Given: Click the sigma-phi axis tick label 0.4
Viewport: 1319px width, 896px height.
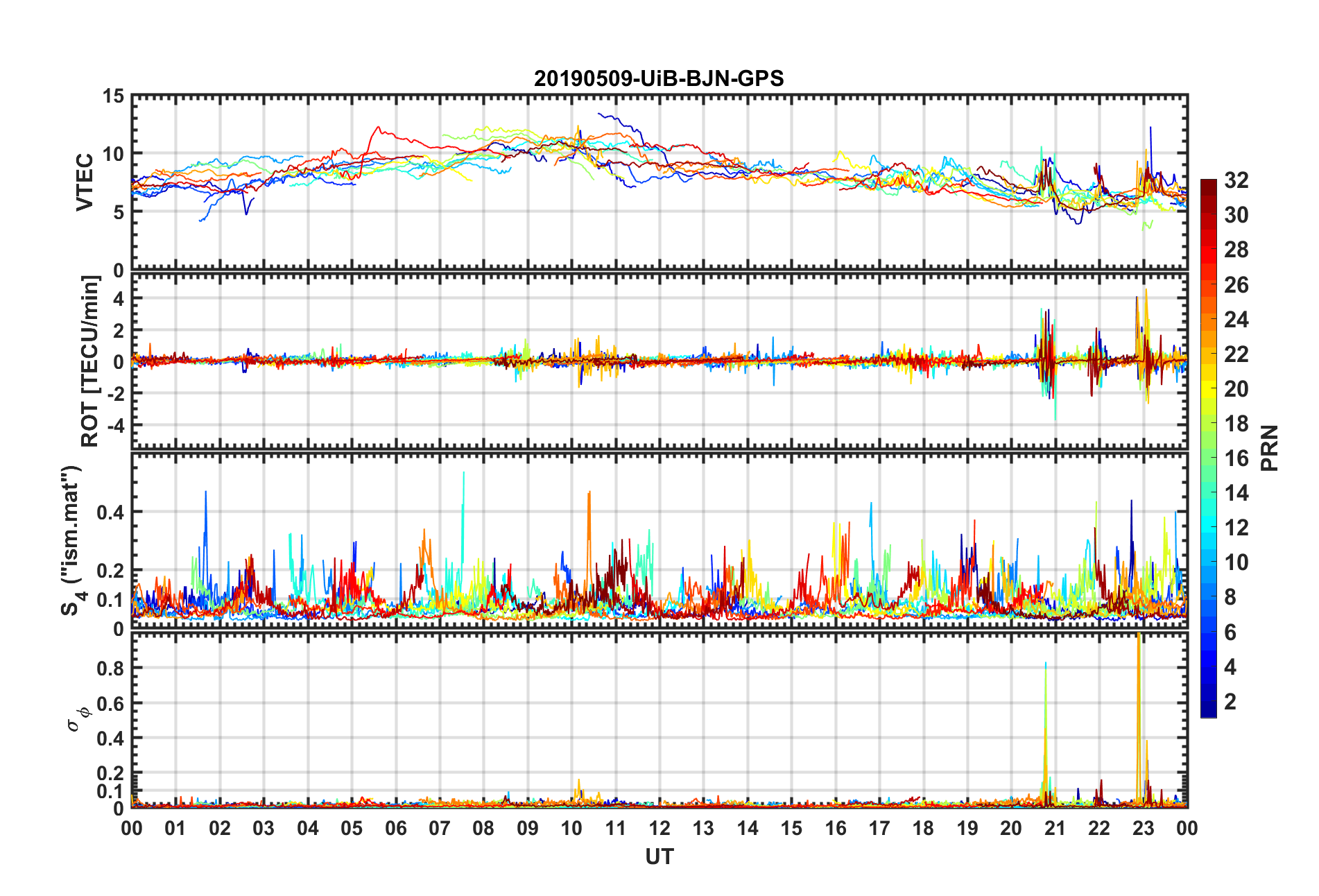Looking at the screenshot, I should [x=110, y=738].
